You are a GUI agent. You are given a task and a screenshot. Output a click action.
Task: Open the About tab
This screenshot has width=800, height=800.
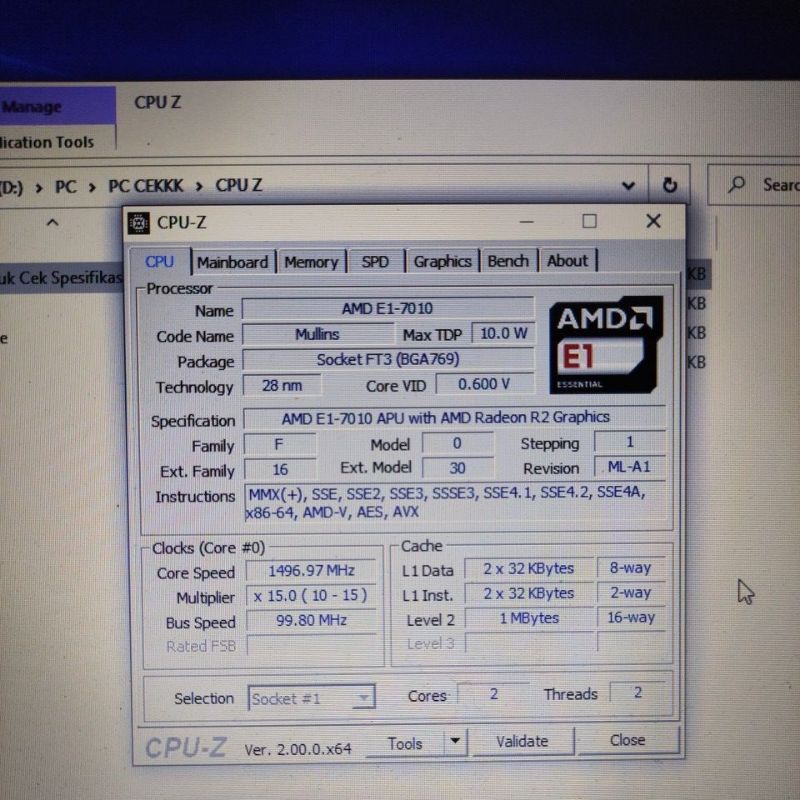click(567, 261)
